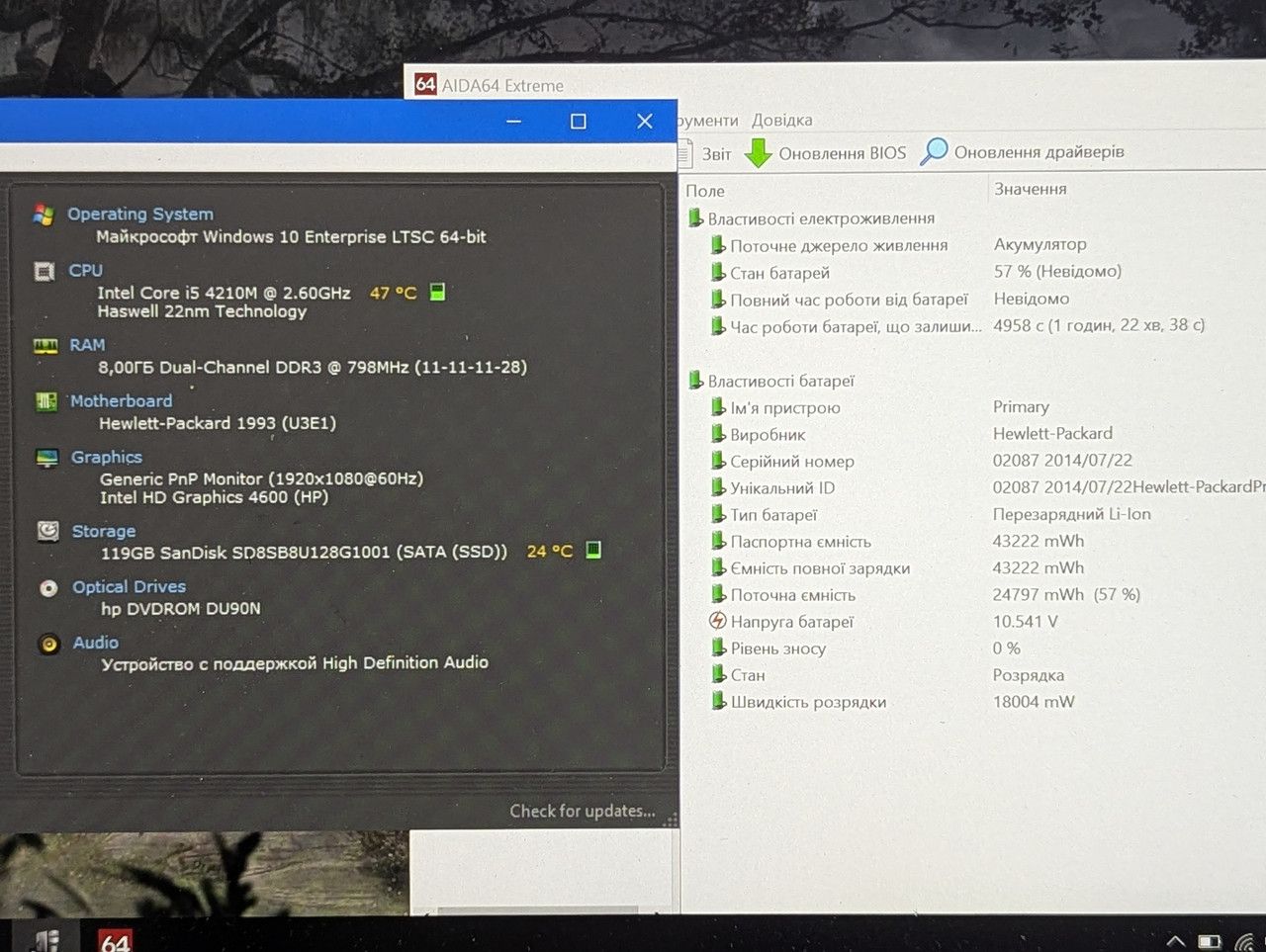Click the driver update magnifier icon
The height and width of the screenshot is (952, 1266).
tap(934, 151)
